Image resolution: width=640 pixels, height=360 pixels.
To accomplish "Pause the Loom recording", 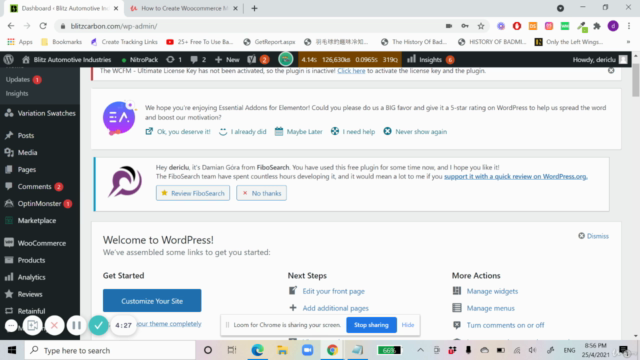I will pyautogui.click(x=76, y=325).
